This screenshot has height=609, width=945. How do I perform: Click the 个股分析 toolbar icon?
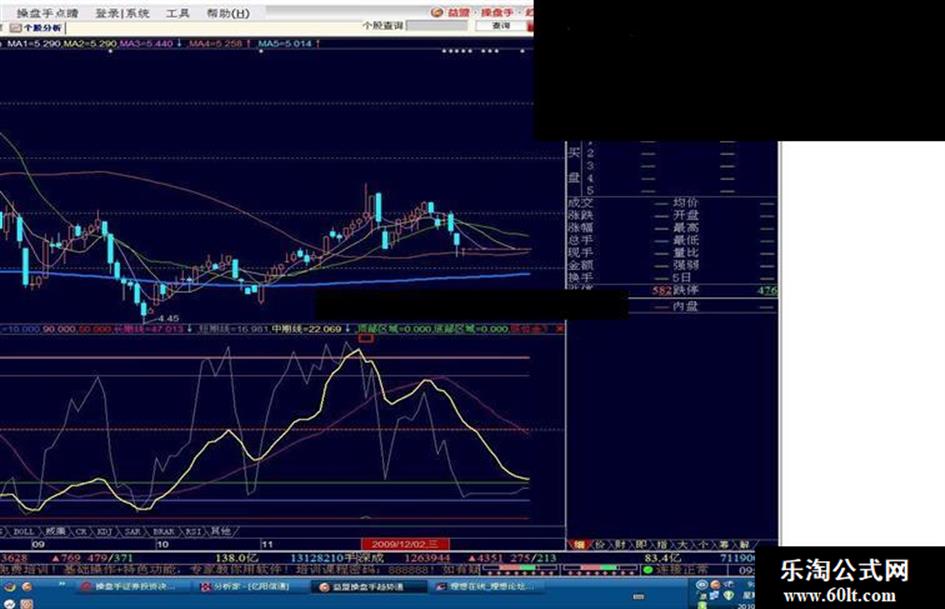pos(36,28)
